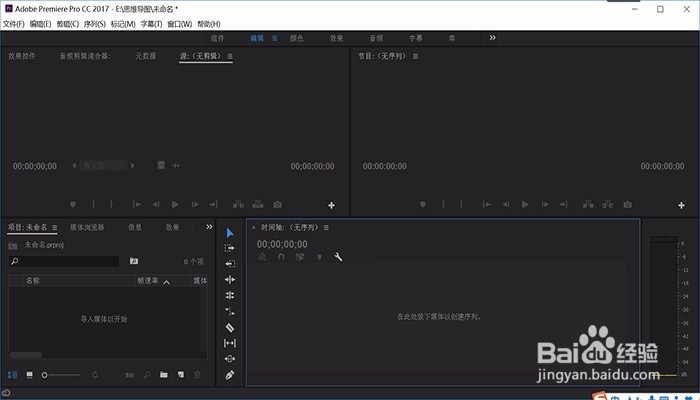Switch to 信息 tab

135,227
